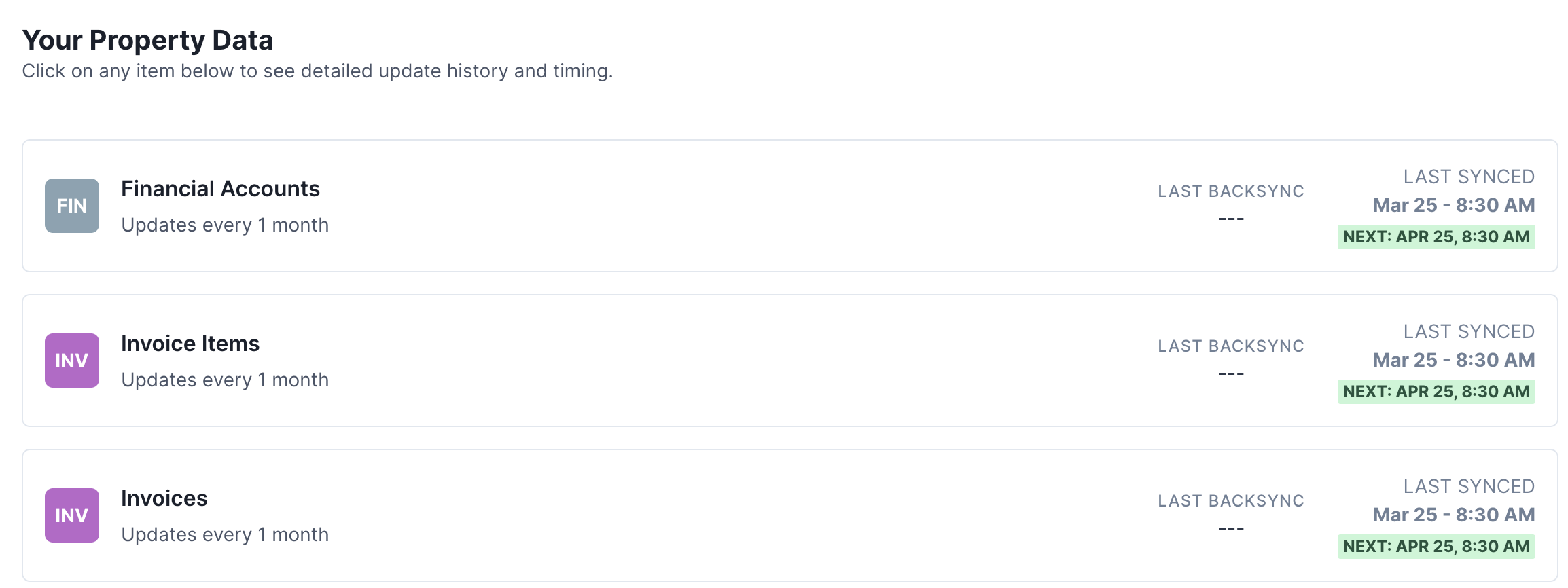Select the Invoices entry's colored badge
This screenshot has height=588, width=1568.
(71, 515)
